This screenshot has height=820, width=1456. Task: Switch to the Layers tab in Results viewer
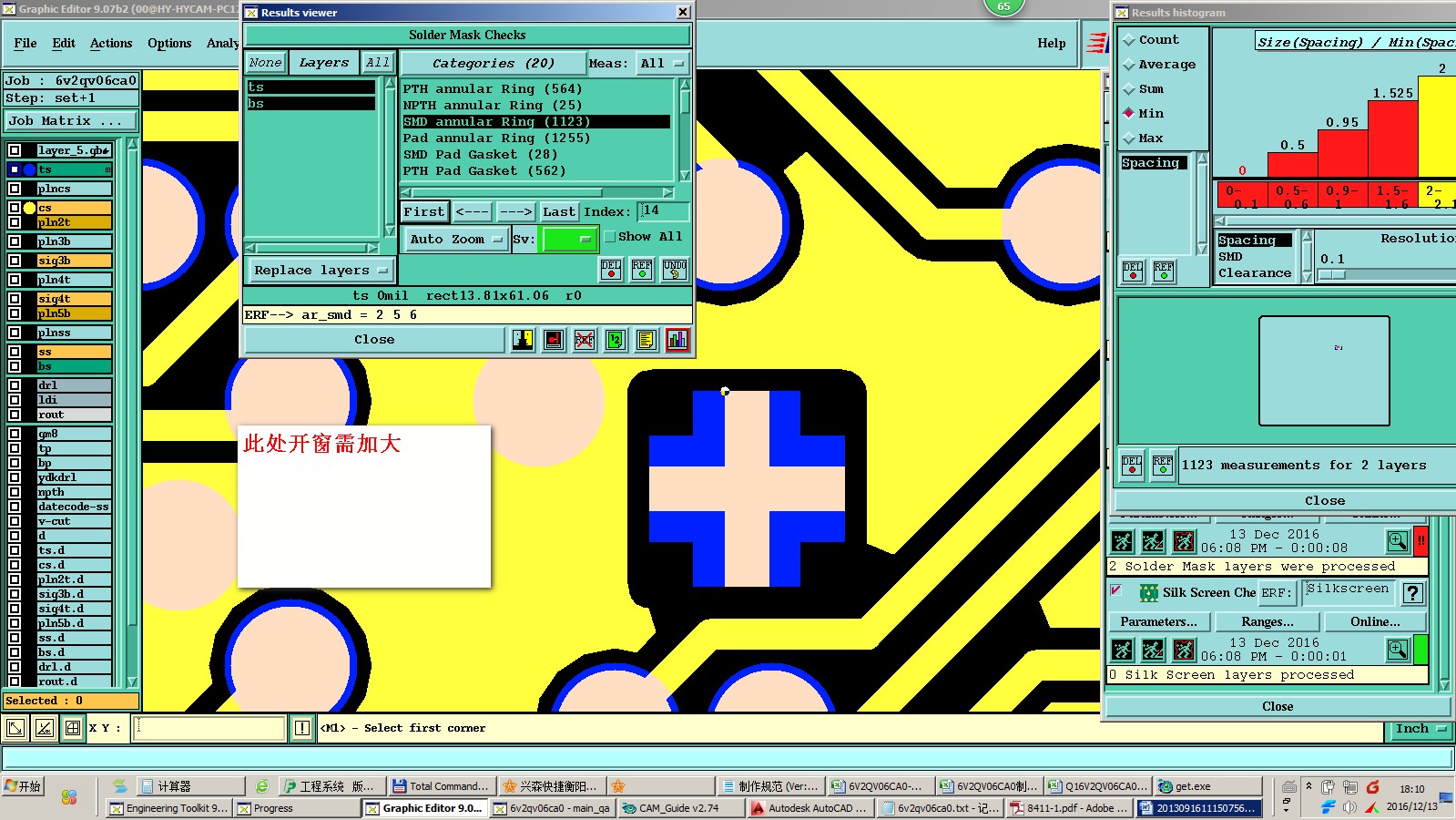click(323, 63)
